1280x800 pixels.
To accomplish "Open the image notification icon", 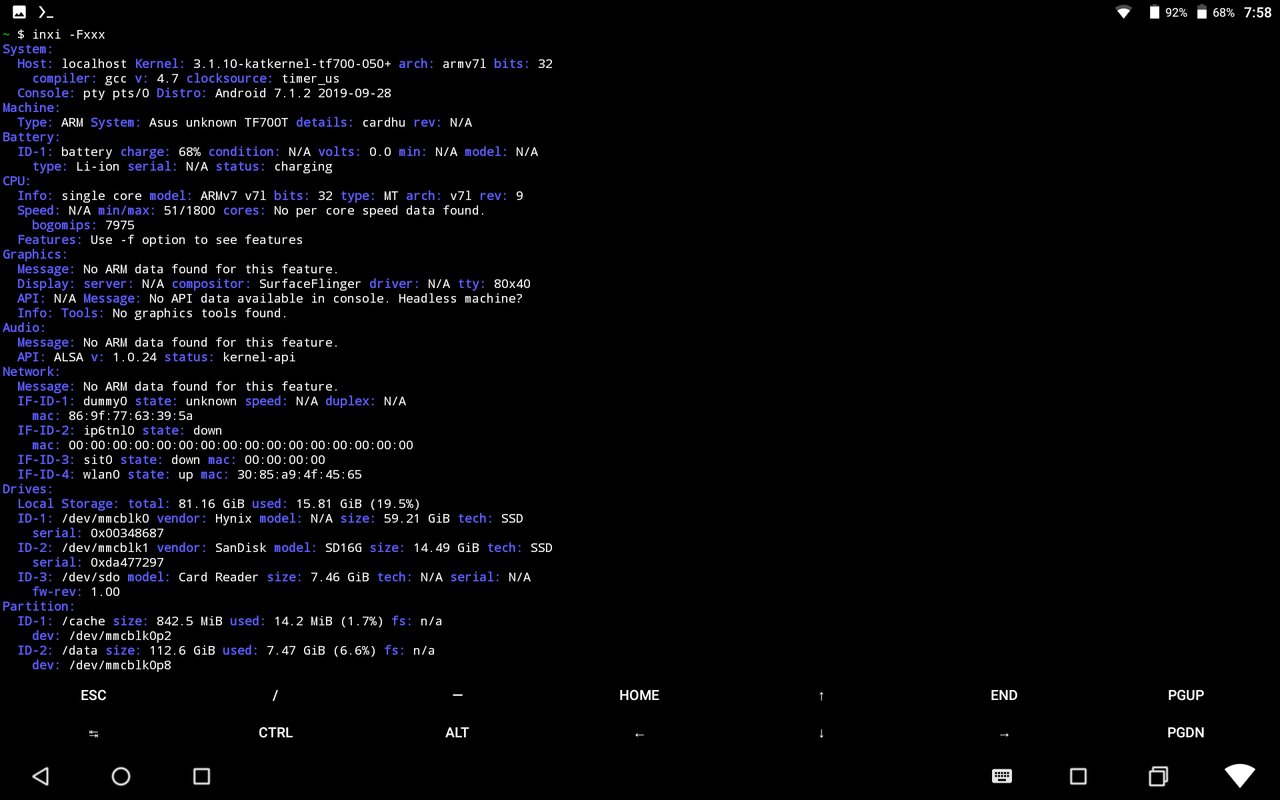I will [x=19, y=13].
